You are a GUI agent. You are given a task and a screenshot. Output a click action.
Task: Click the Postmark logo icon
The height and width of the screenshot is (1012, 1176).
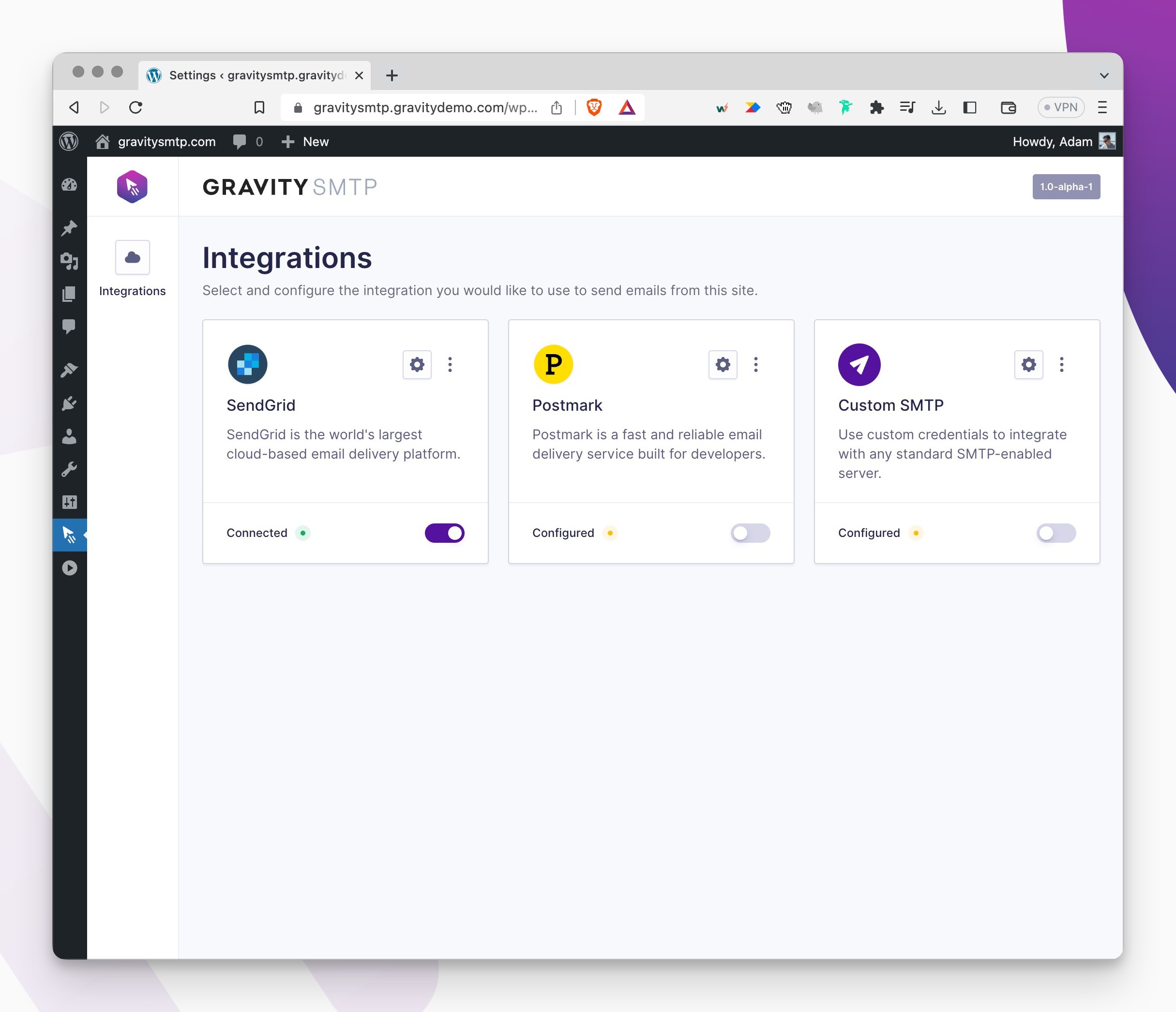pyautogui.click(x=553, y=364)
